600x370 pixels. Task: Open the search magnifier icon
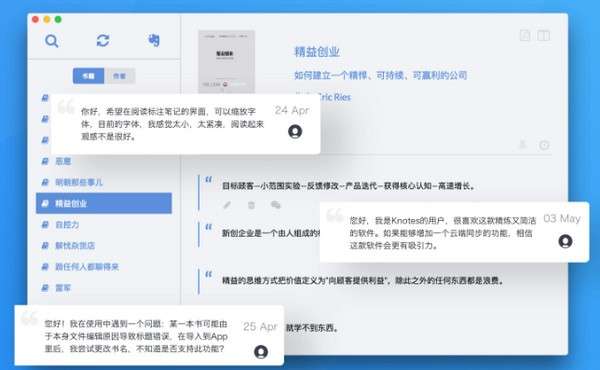[x=52, y=41]
